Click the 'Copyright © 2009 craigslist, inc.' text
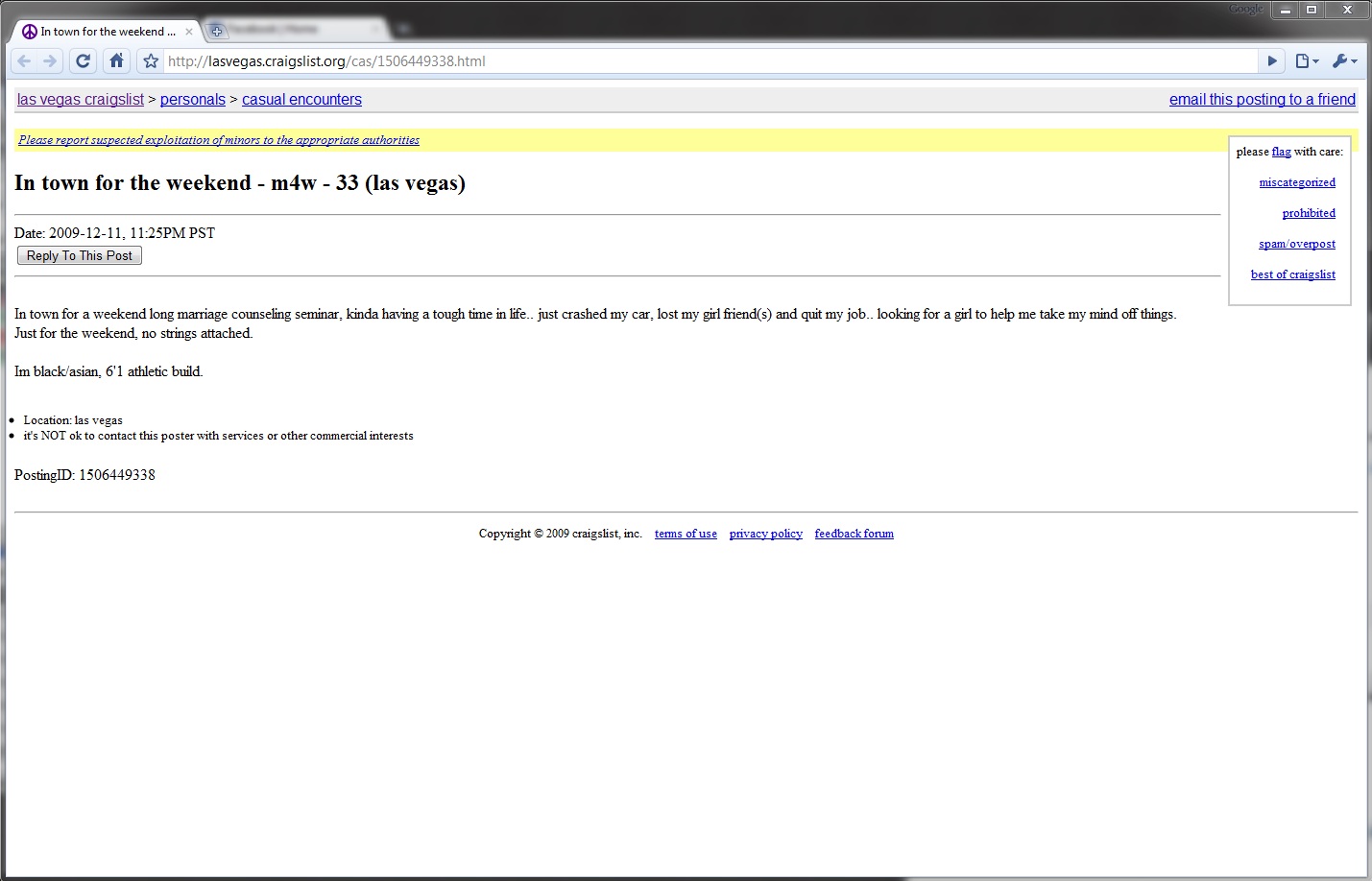The width and height of the screenshot is (1372, 881). [x=561, y=534]
